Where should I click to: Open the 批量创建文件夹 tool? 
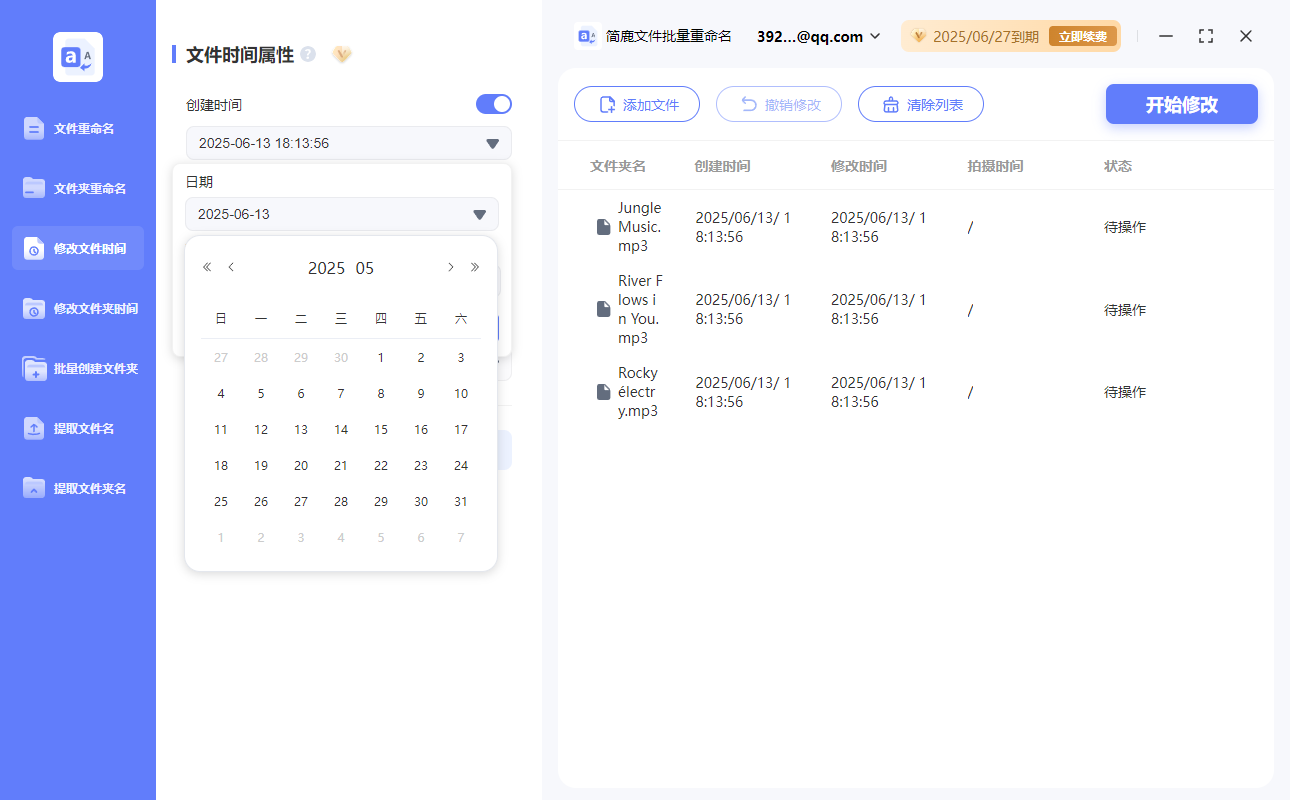pos(78,368)
